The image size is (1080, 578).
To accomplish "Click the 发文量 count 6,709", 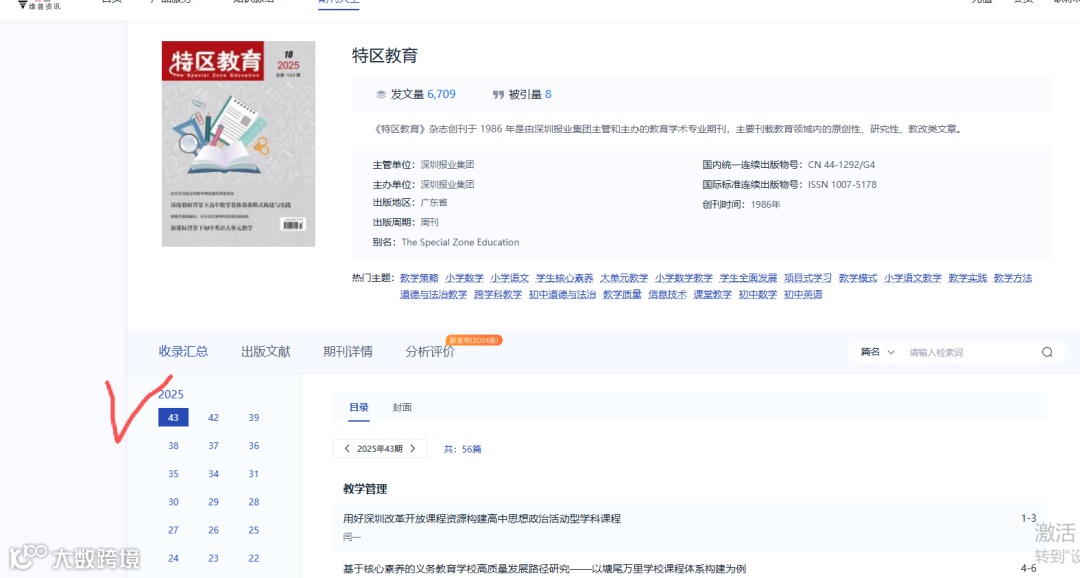I will point(442,94).
